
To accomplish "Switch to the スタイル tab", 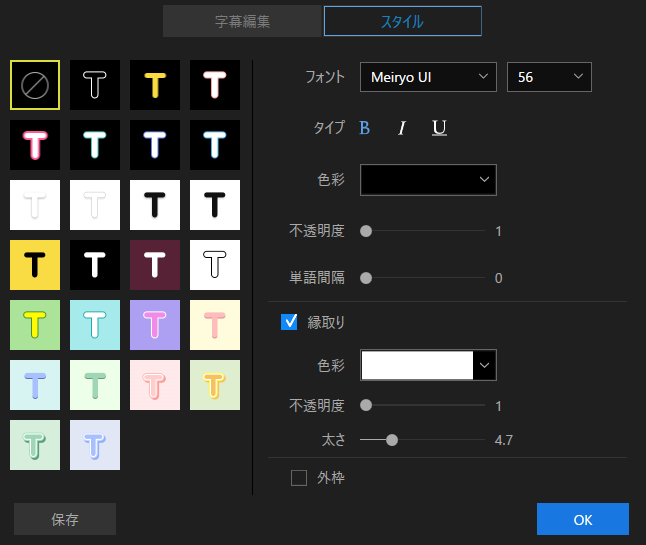I will tap(403, 21).
